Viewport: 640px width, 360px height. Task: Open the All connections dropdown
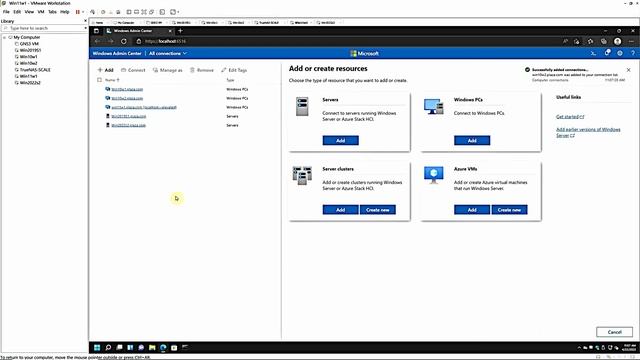pos(168,53)
